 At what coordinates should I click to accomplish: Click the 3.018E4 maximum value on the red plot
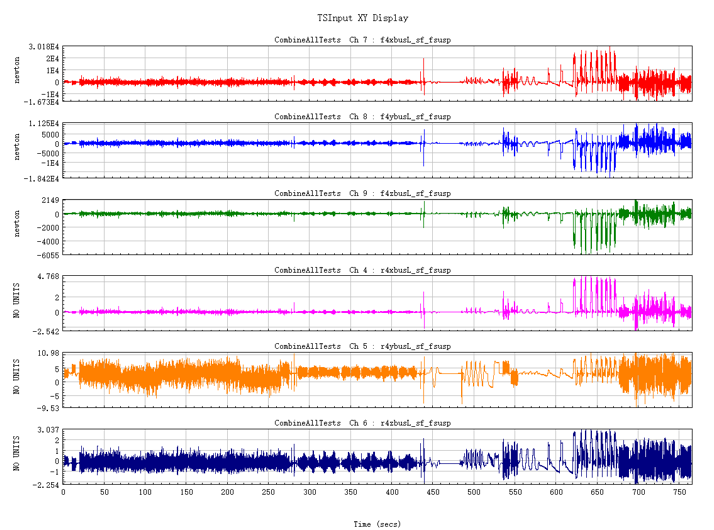click(x=44, y=47)
